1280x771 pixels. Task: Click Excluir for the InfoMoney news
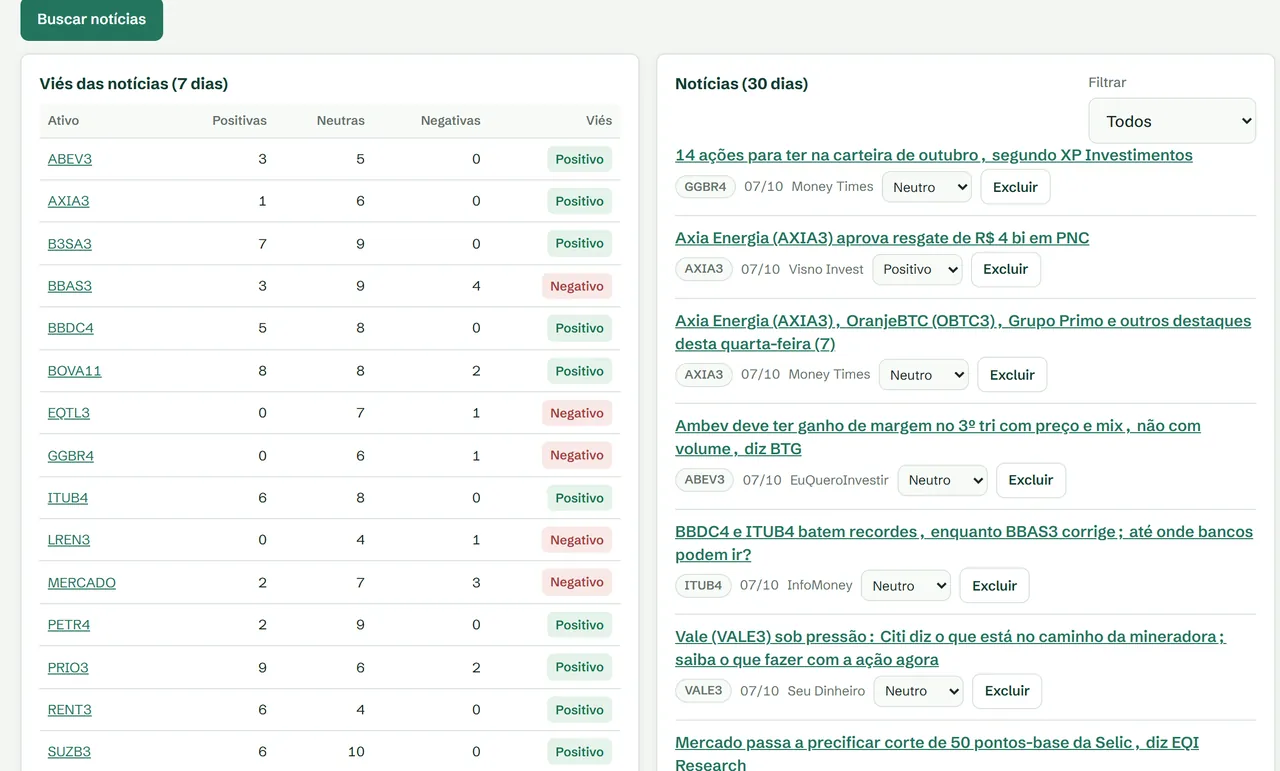(x=994, y=586)
